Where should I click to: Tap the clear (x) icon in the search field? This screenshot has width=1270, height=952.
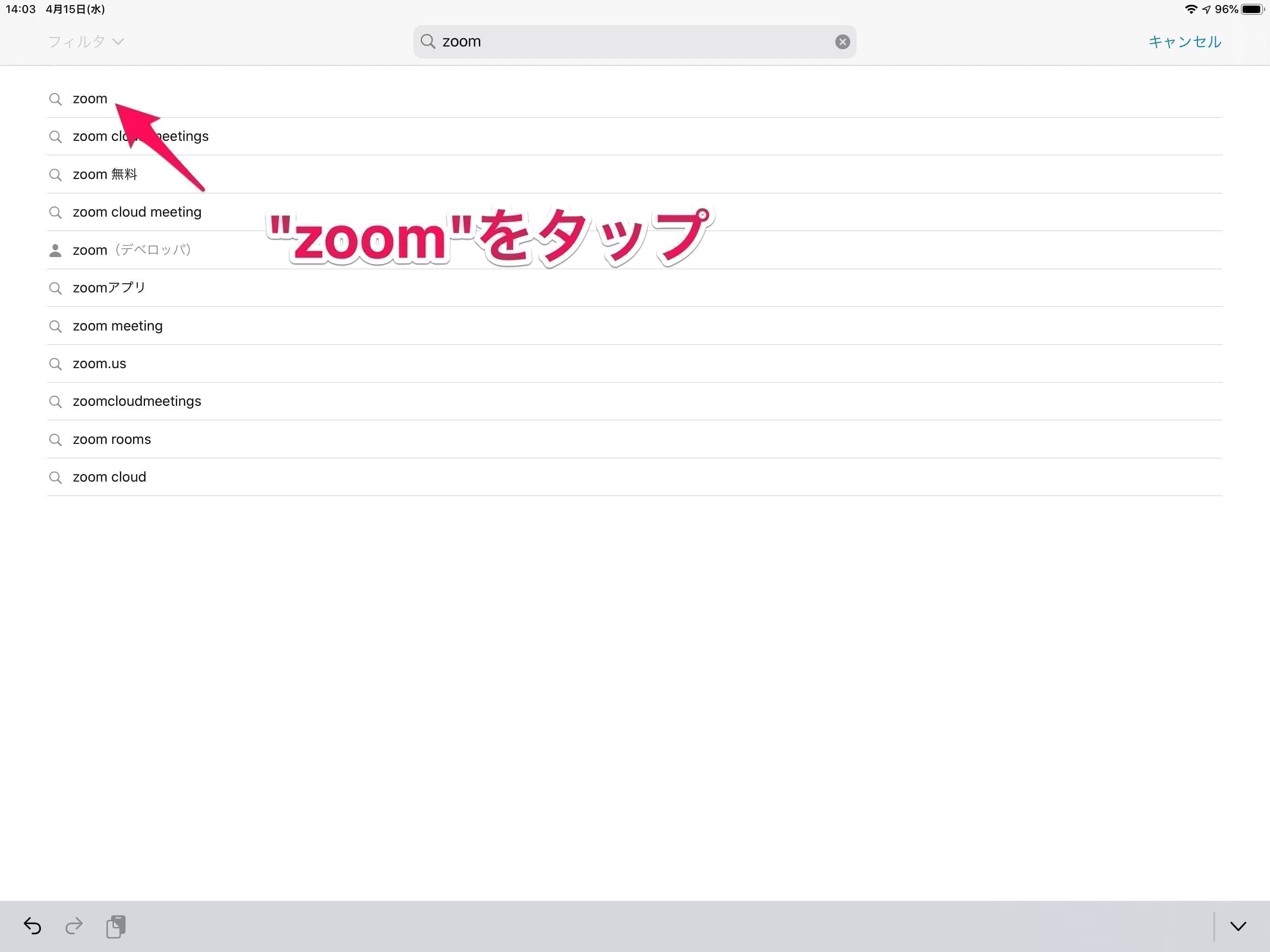(x=843, y=41)
